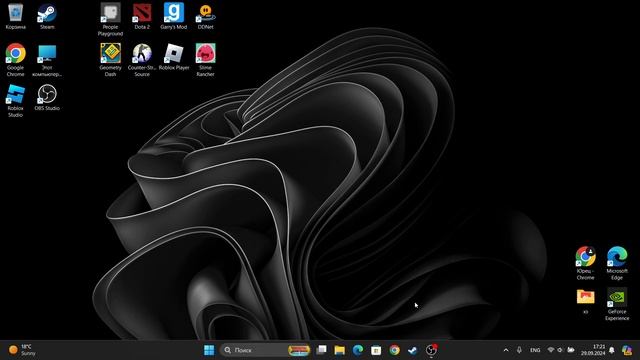
Task: Launch the Roblox Studio desktop shortcut
Action: click(16, 101)
